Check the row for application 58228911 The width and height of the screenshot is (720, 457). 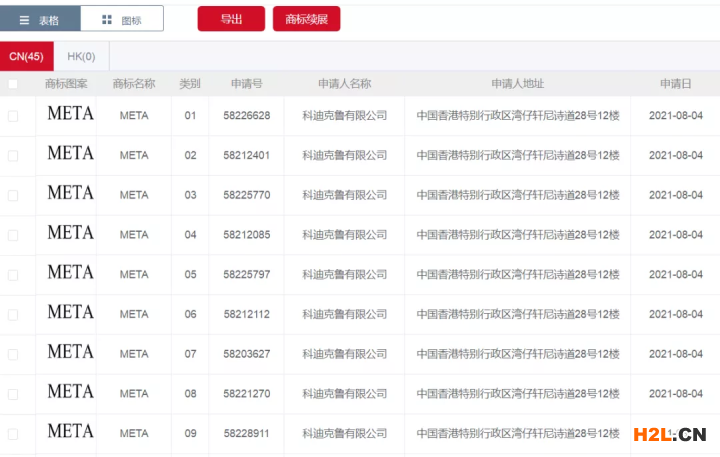13,434
